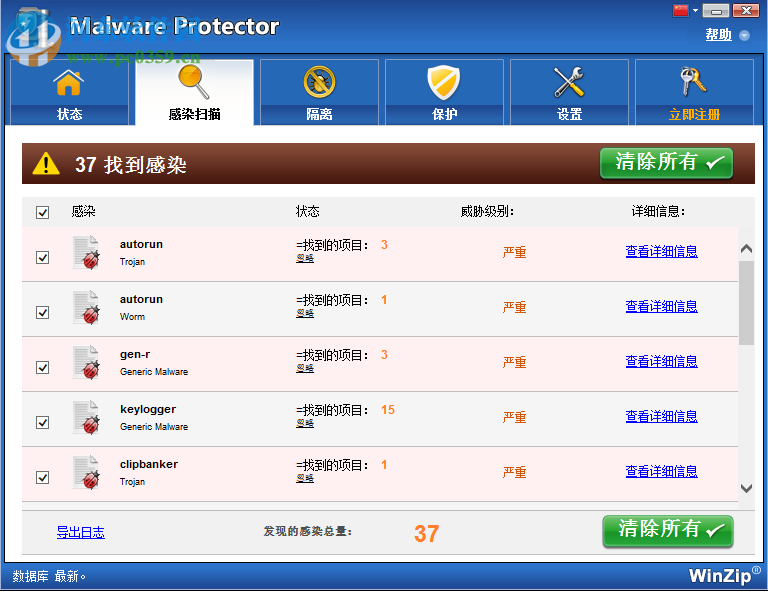Click the yellow shield protection icon
The width and height of the screenshot is (768, 593).
[444, 82]
